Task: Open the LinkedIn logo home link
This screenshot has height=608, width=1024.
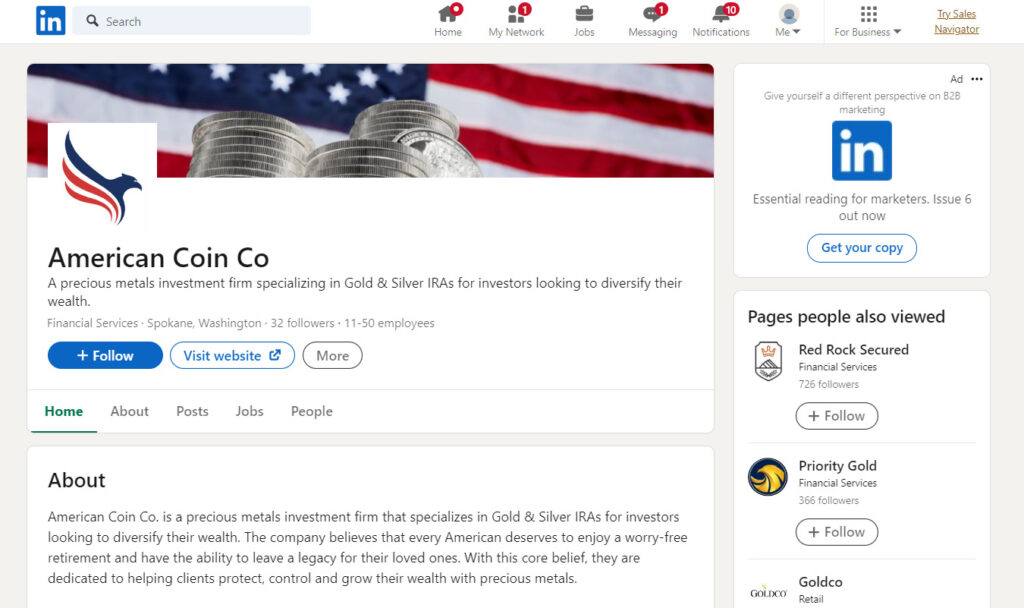Action: (x=50, y=20)
